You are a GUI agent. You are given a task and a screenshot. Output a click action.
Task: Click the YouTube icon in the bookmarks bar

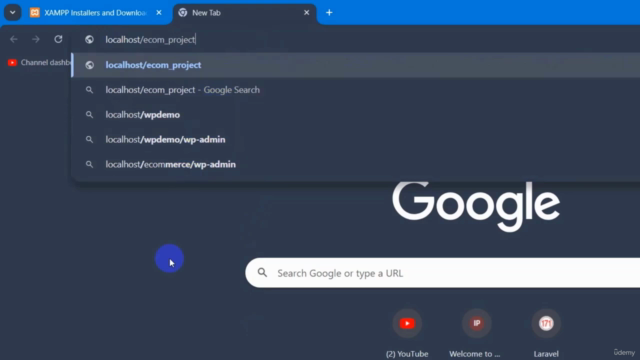[x=12, y=62]
